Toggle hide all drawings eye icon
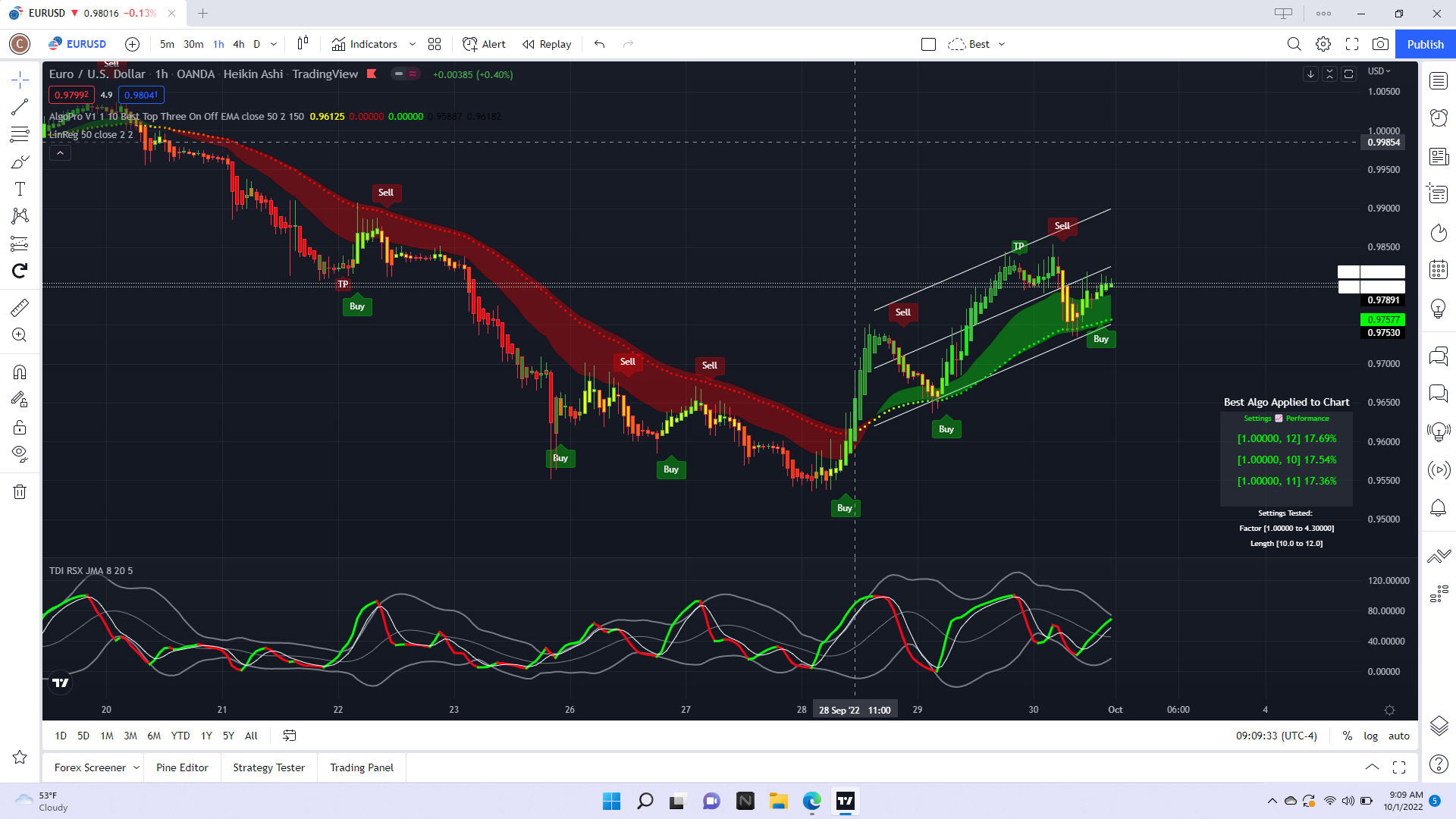The height and width of the screenshot is (819, 1456). (20, 453)
